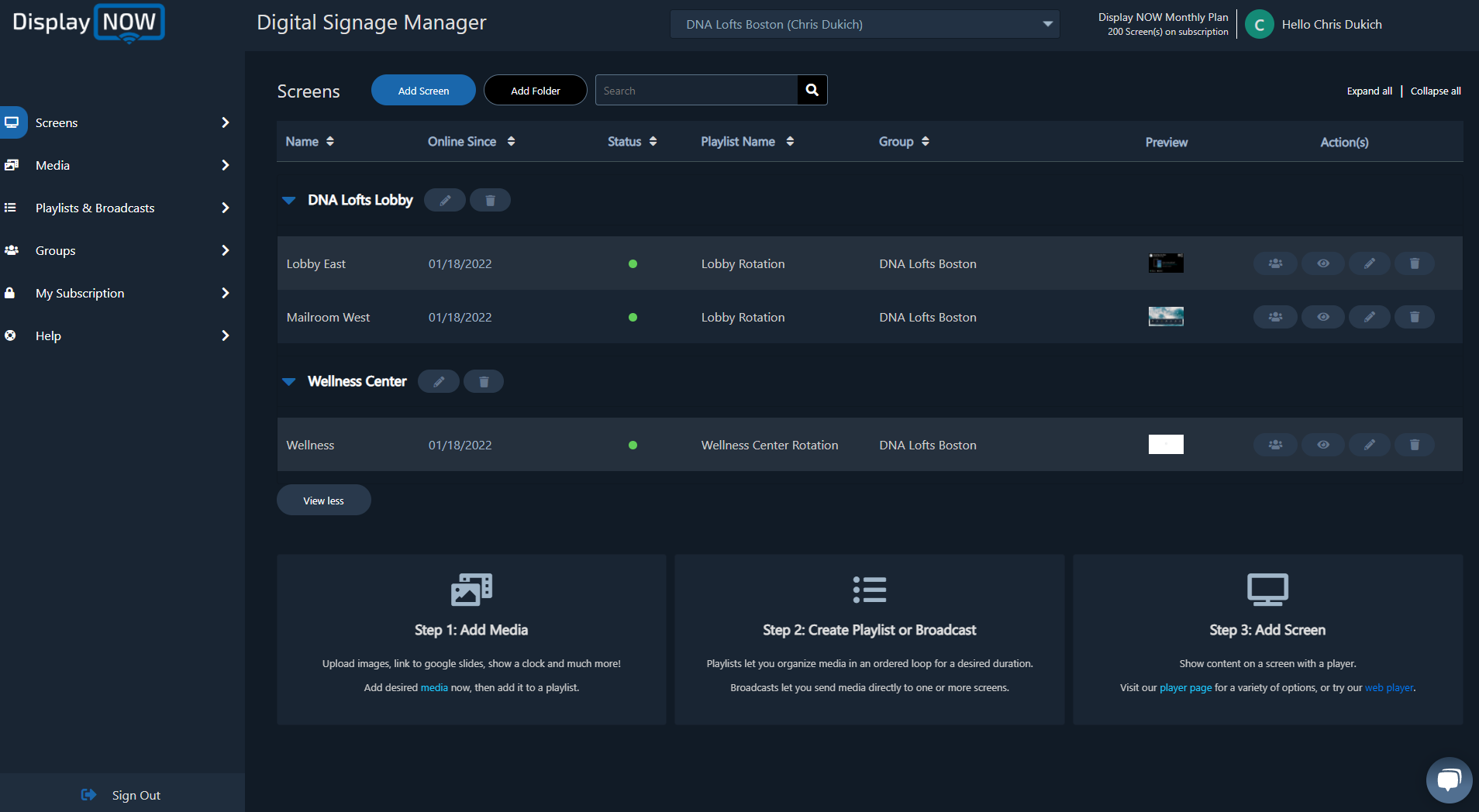Click Collapse all link
Screen dimensions: 1479x812
click(x=1436, y=91)
